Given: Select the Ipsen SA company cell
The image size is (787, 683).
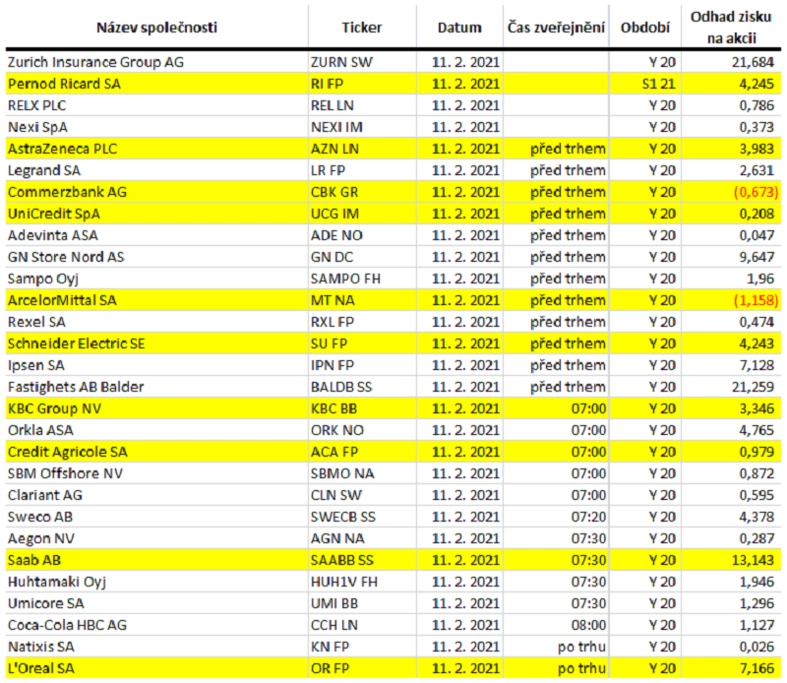Looking at the screenshot, I should click(157, 365).
